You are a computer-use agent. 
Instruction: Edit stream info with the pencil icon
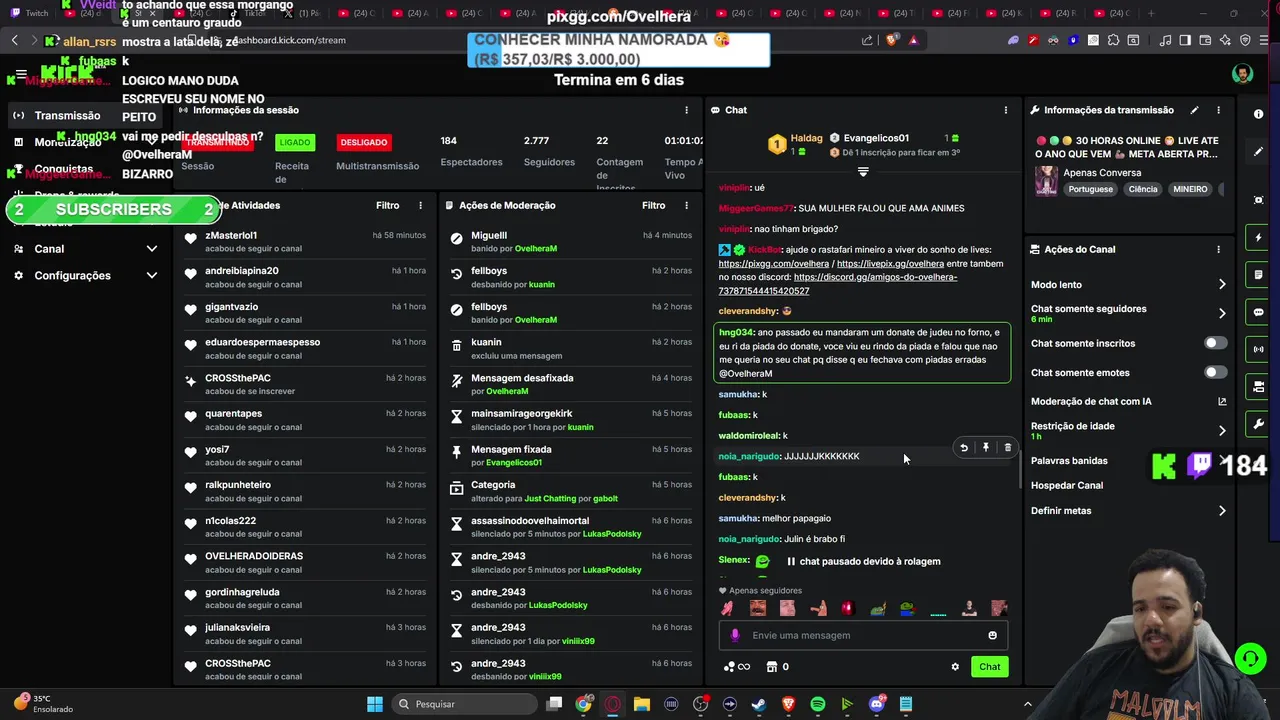pos(1194,110)
